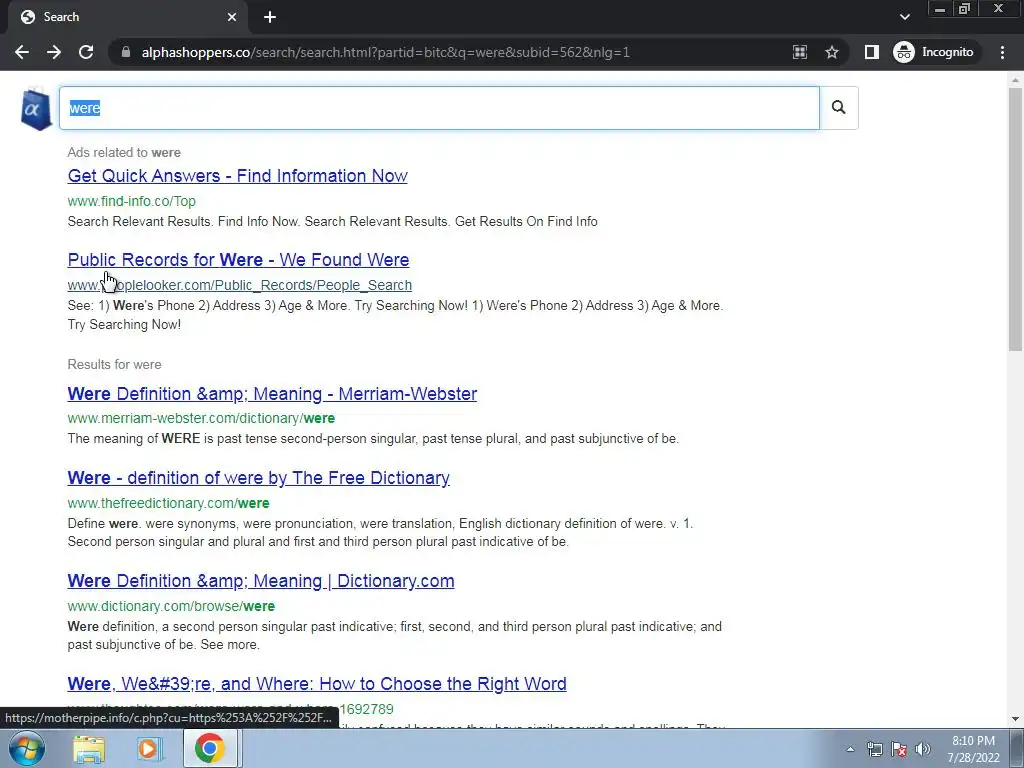Open the network tray icon
Screen dimensions: 1024x768
874,749
